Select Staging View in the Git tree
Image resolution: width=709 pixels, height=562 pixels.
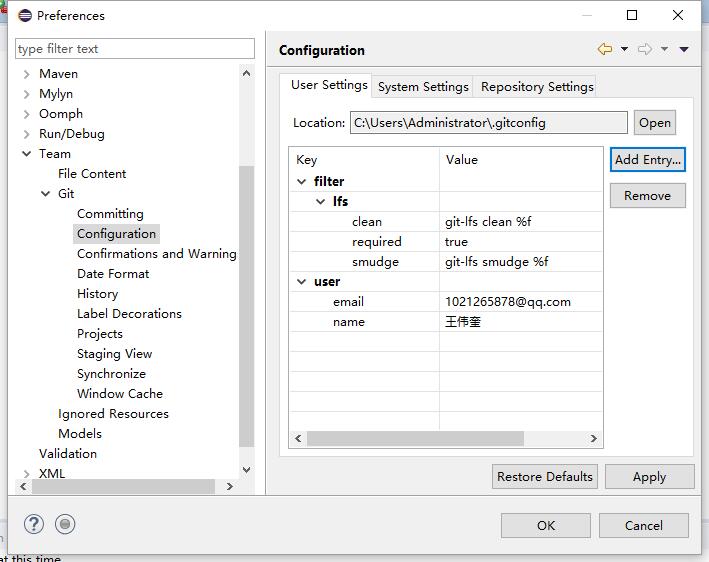click(x=114, y=354)
